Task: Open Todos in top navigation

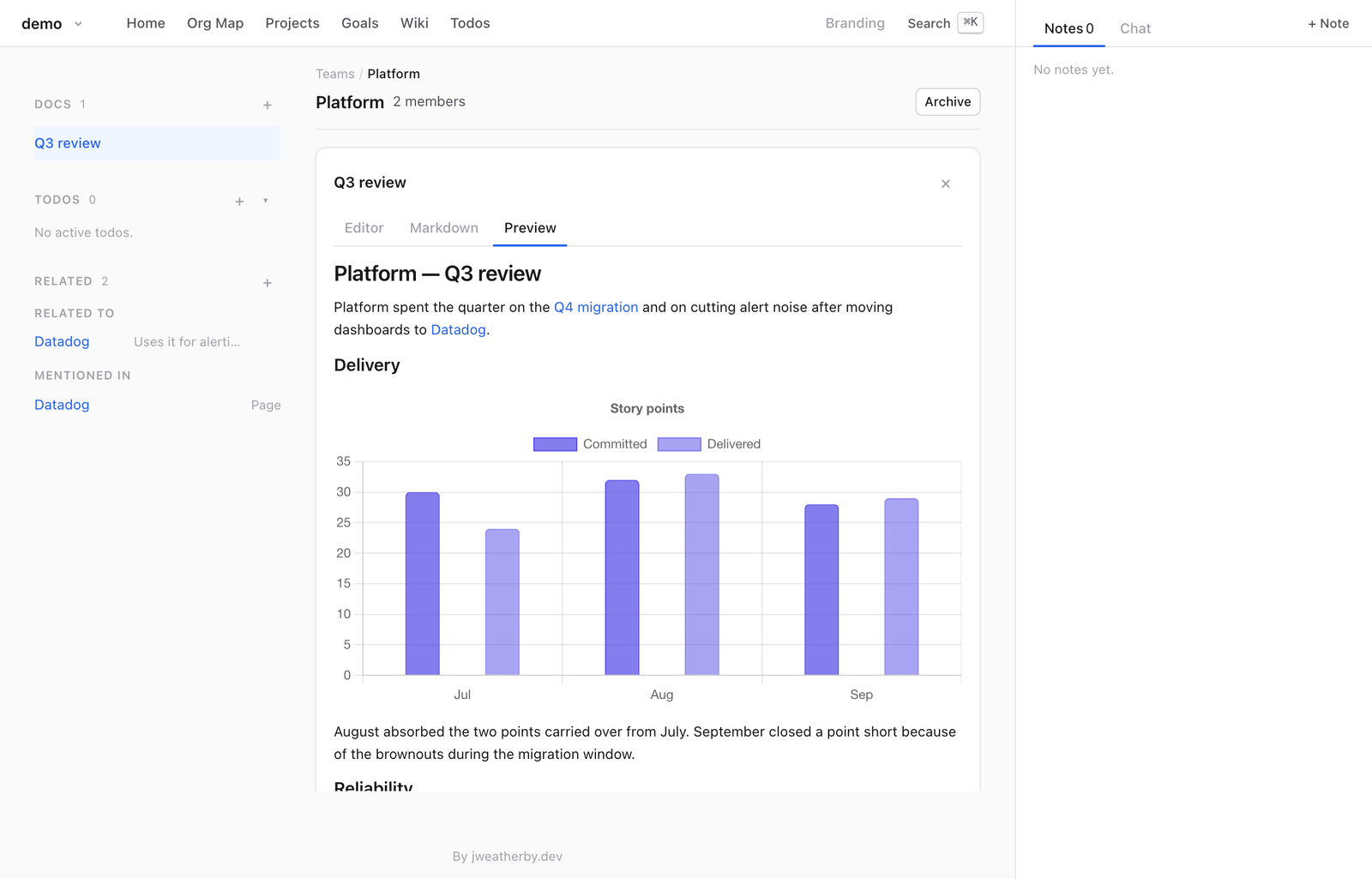Action: (x=470, y=23)
